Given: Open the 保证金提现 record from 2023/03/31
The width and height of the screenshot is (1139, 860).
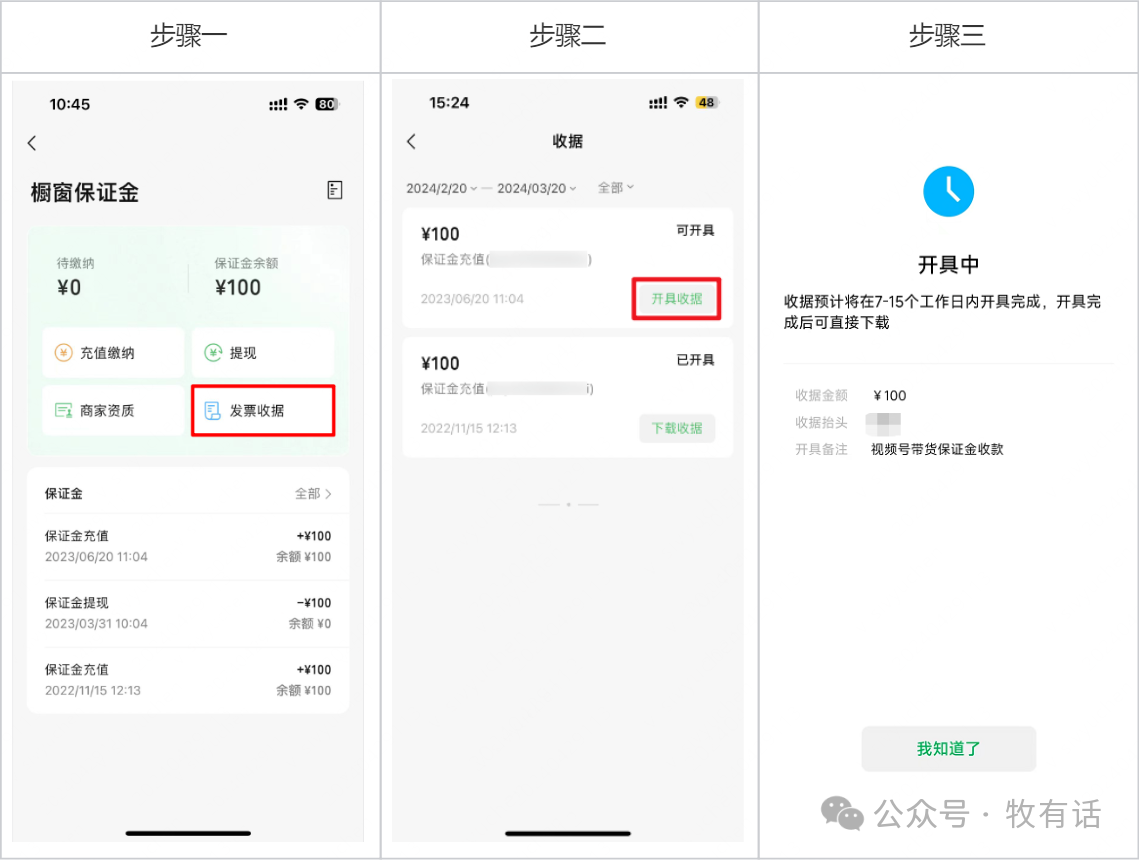Looking at the screenshot, I should coord(188,614).
